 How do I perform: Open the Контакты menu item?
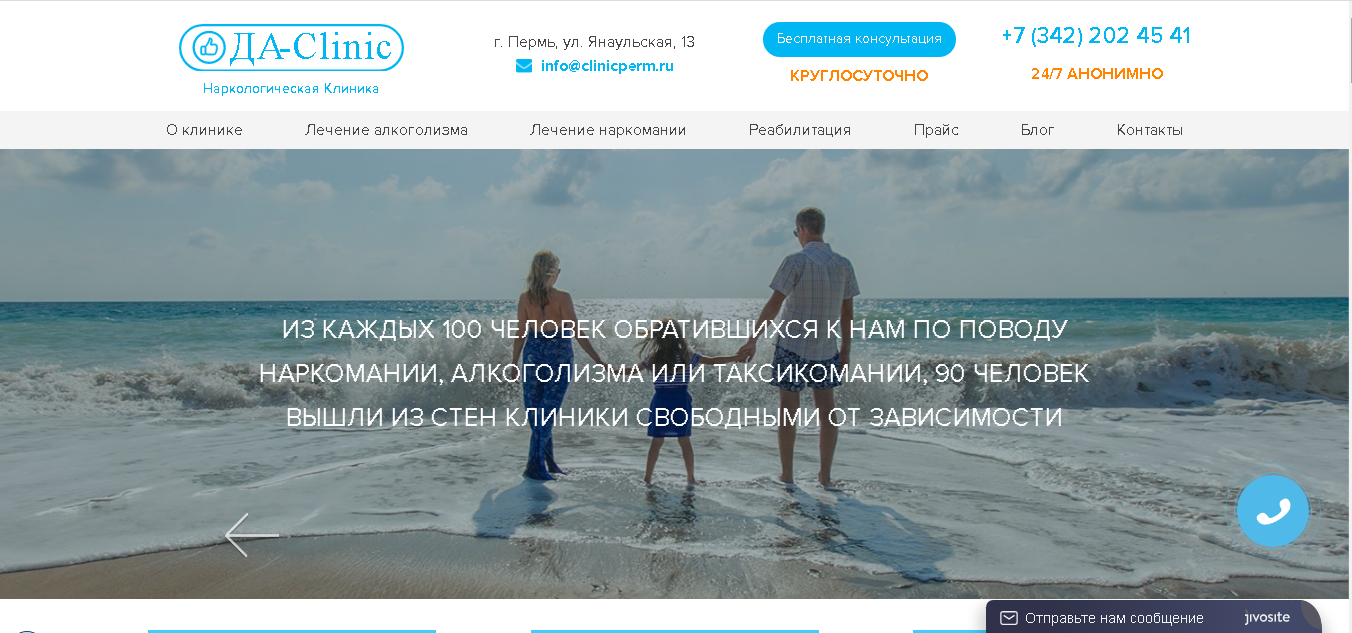pyautogui.click(x=1150, y=130)
